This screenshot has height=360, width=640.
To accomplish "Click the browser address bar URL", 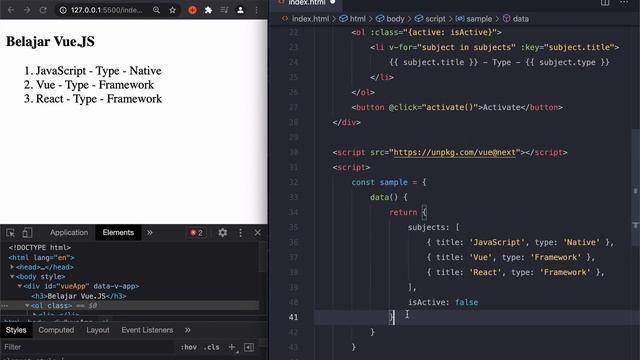I will click(106, 10).
